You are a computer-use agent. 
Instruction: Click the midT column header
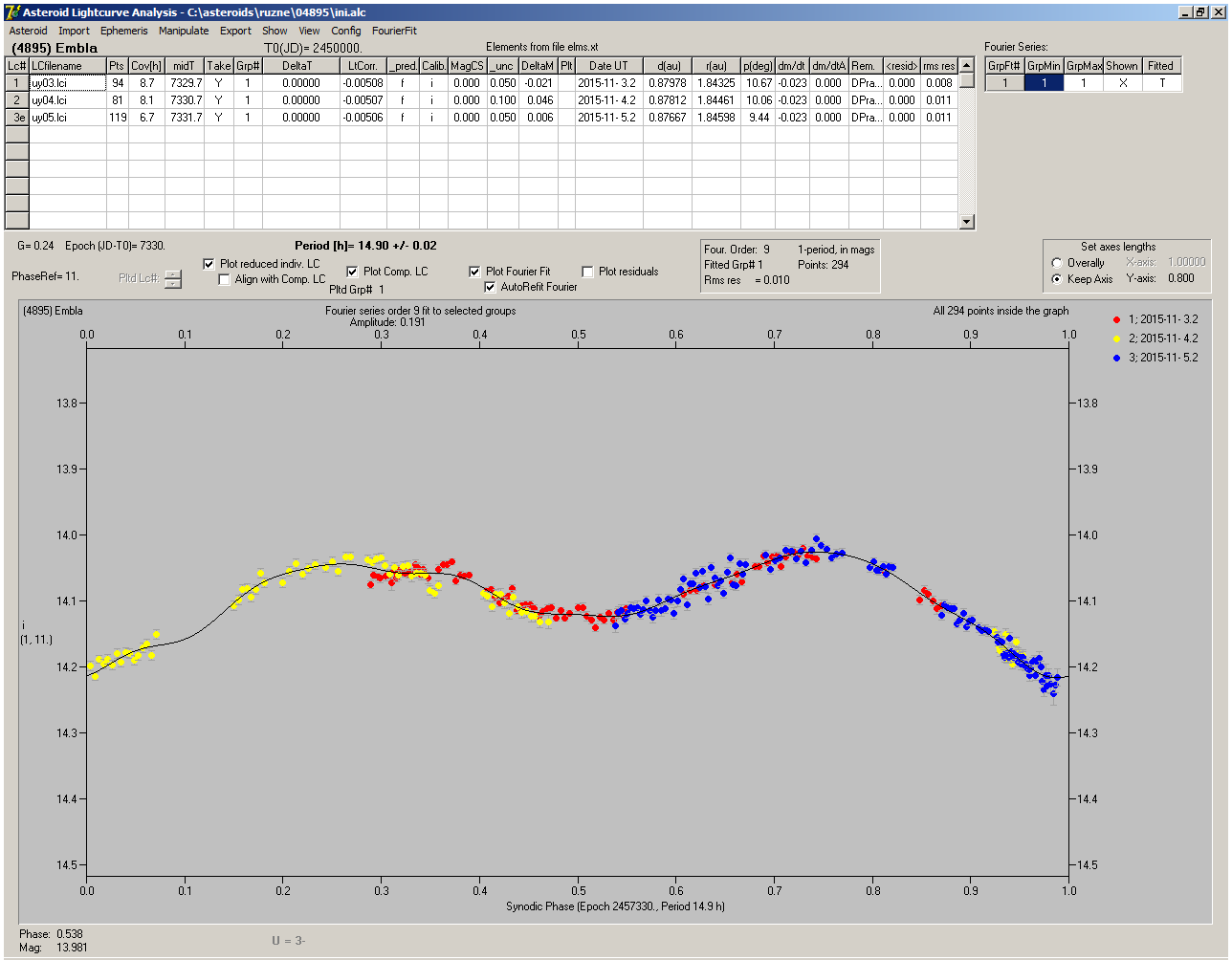click(x=185, y=66)
